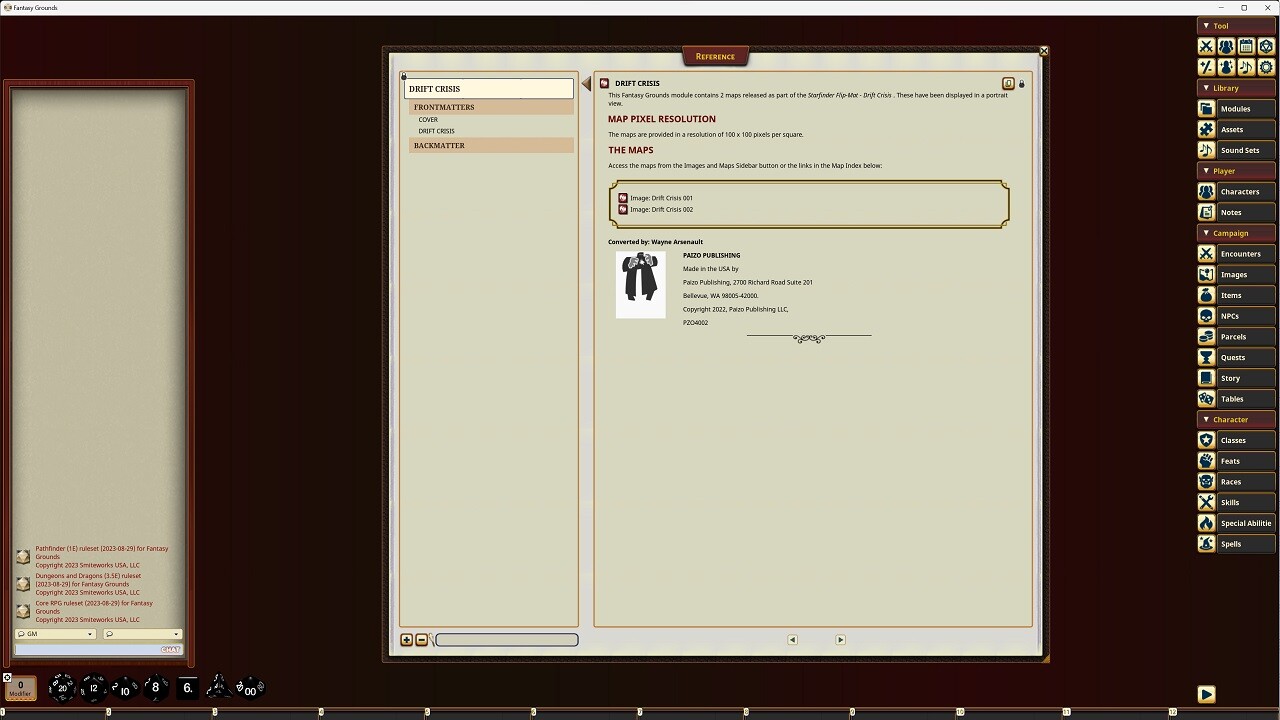Select FRONTMATTERS in the reference index
This screenshot has height=720, width=1280.
[x=443, y=107]
